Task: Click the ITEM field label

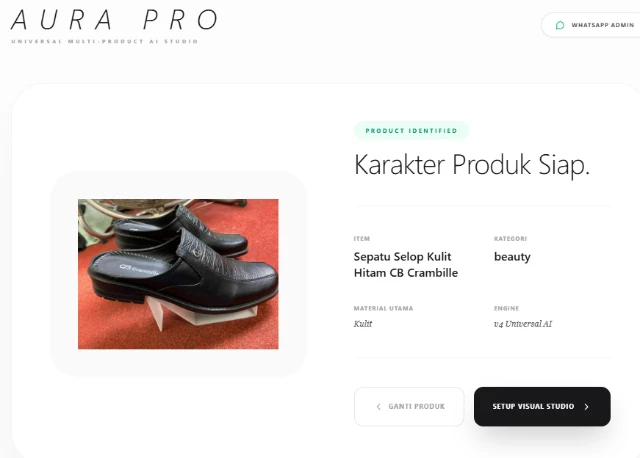Action: [362, 239]
